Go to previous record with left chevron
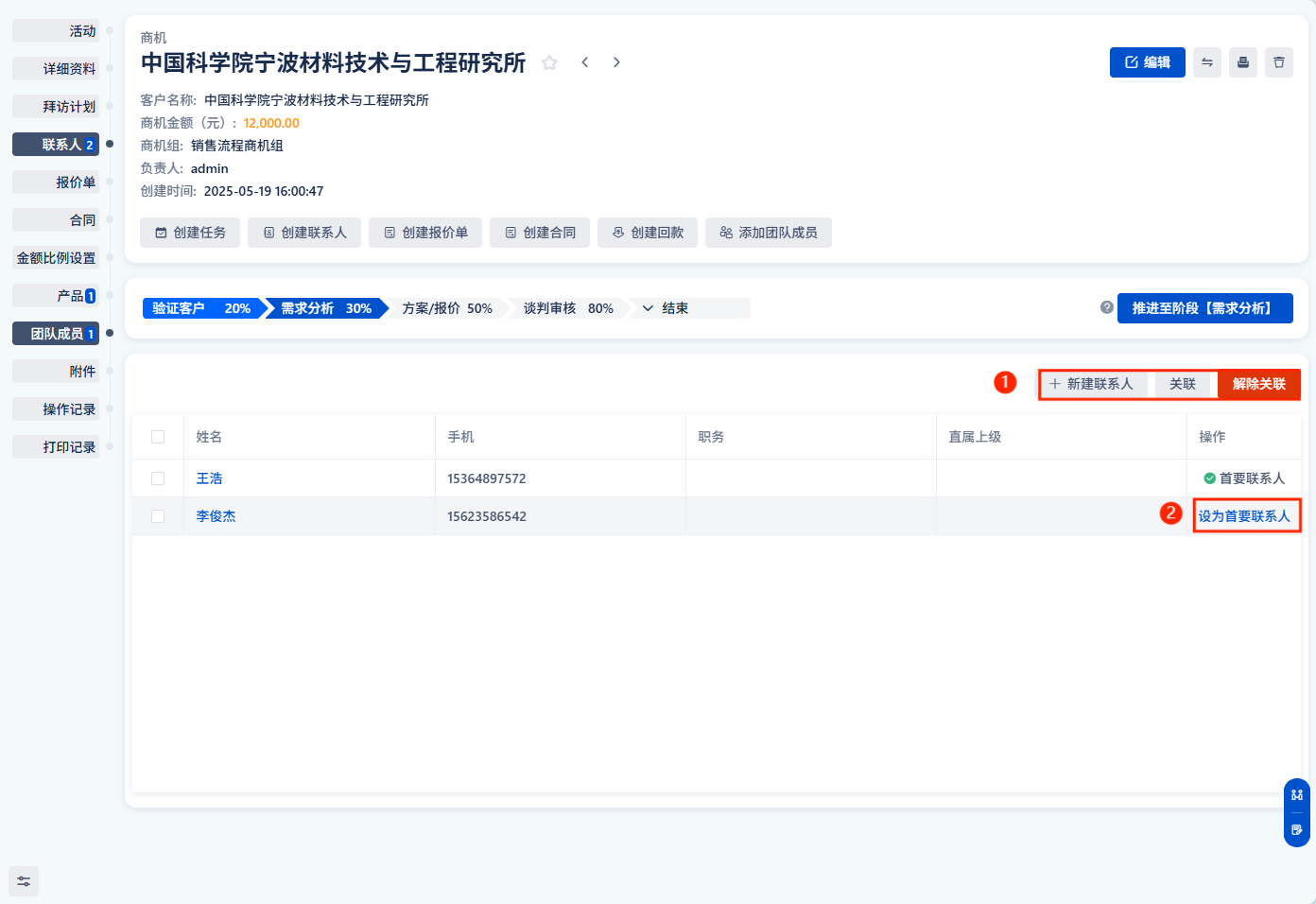 pyautogui.click(x=585, y=62)
